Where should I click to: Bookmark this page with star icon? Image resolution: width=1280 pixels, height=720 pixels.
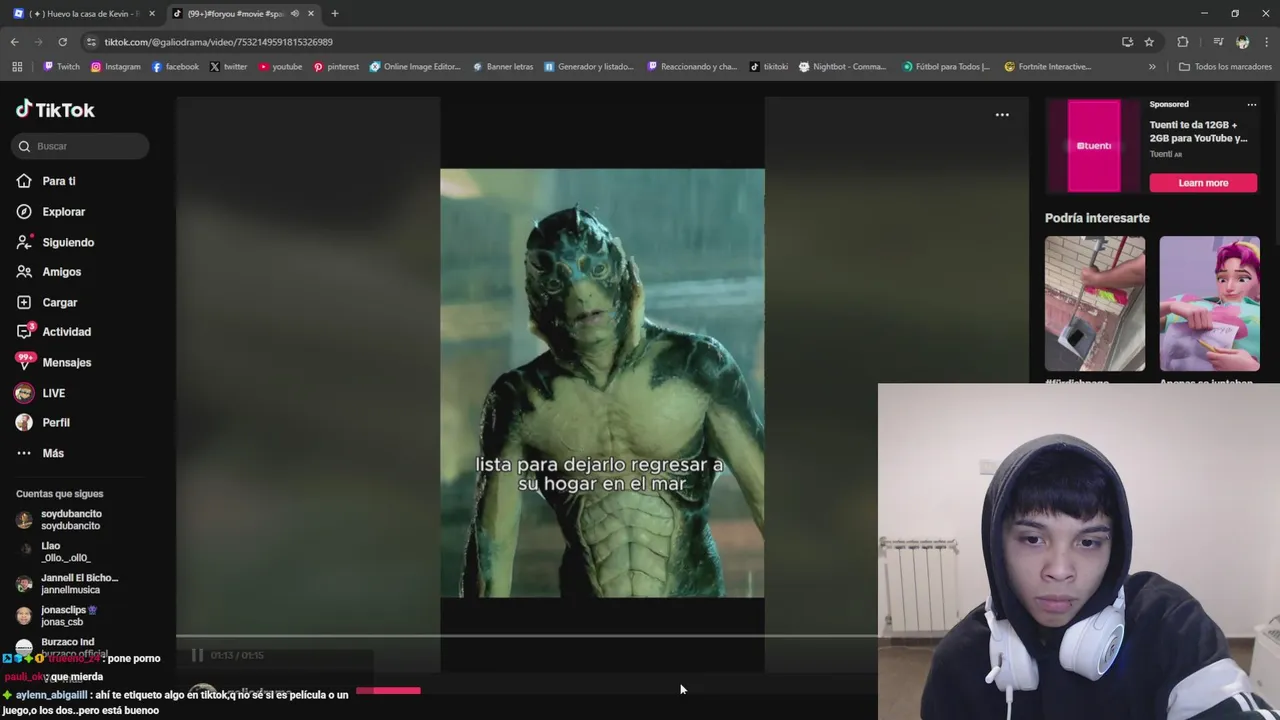[x=1149, y=42]
